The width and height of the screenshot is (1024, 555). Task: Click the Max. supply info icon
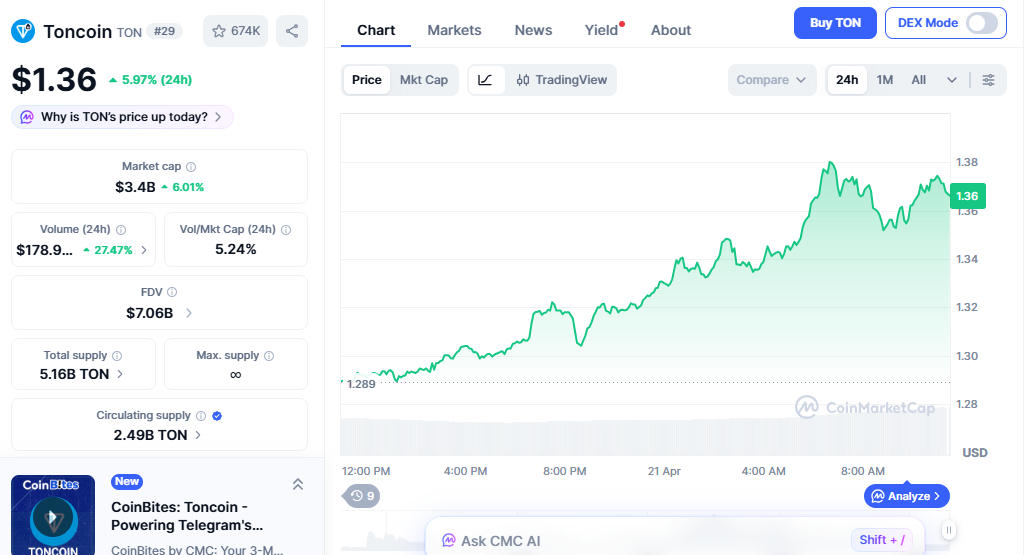[x=269, y=356]
